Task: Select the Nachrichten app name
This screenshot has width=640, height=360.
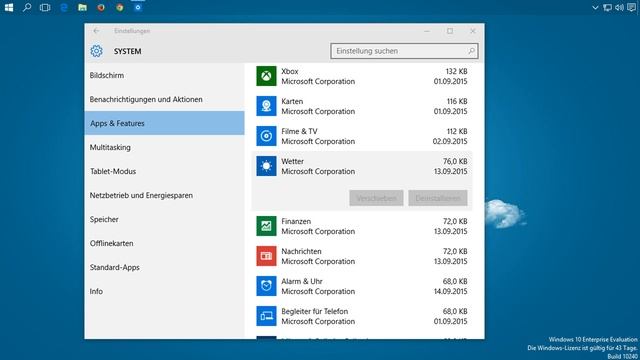Action: [x=301, y=251]
